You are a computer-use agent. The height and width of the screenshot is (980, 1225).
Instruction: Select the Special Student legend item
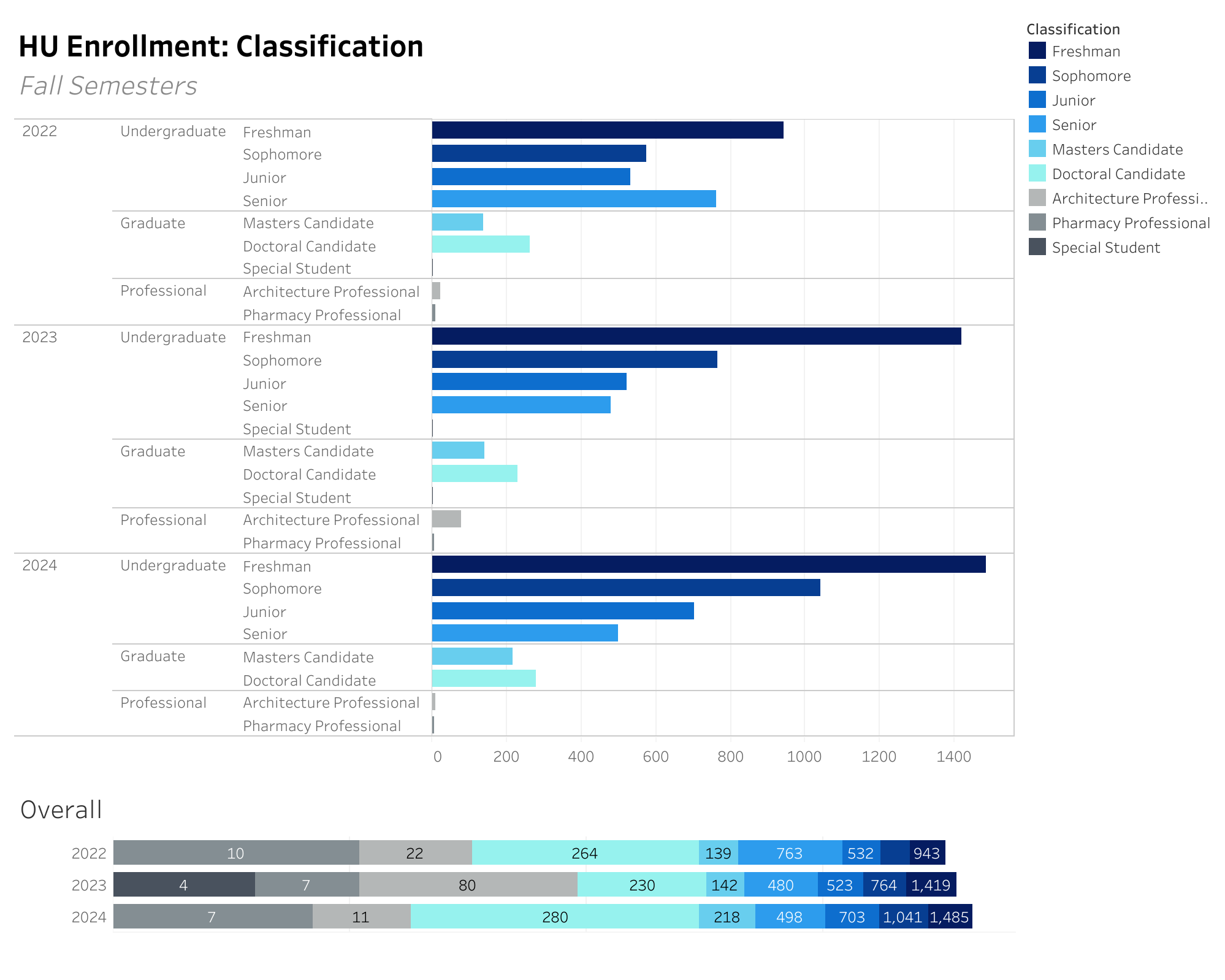point(1105,248)
